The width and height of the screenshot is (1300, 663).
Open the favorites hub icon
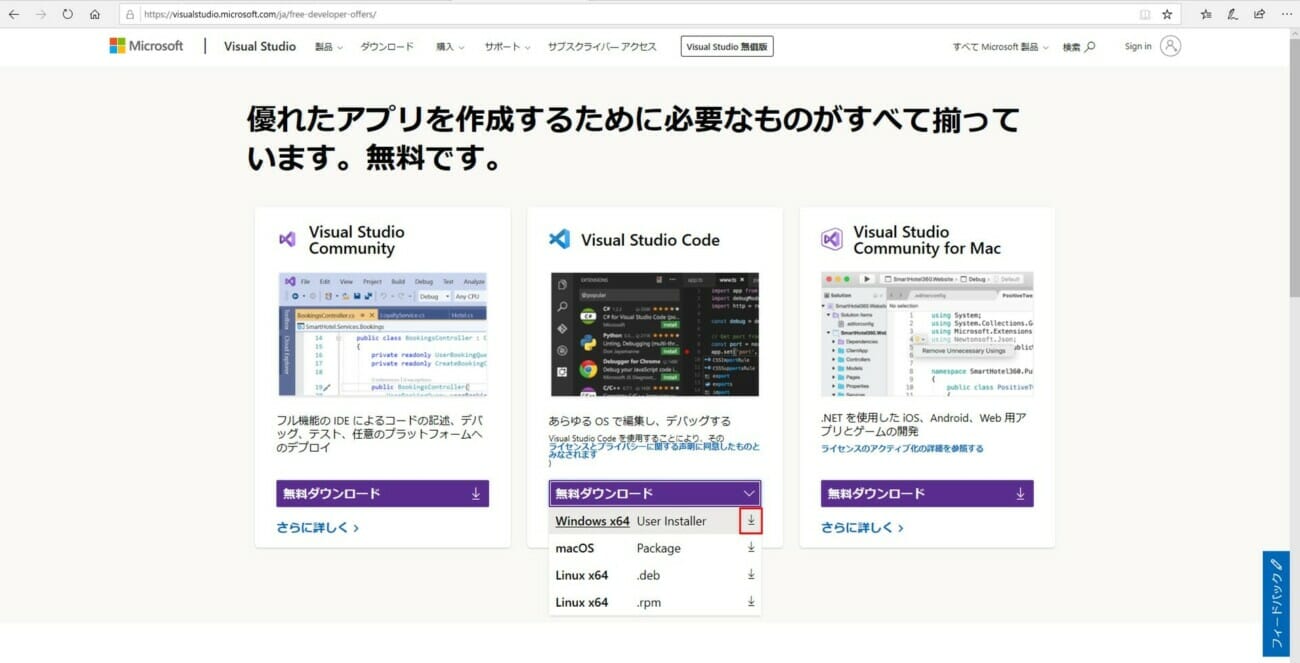coord(1206,15)
